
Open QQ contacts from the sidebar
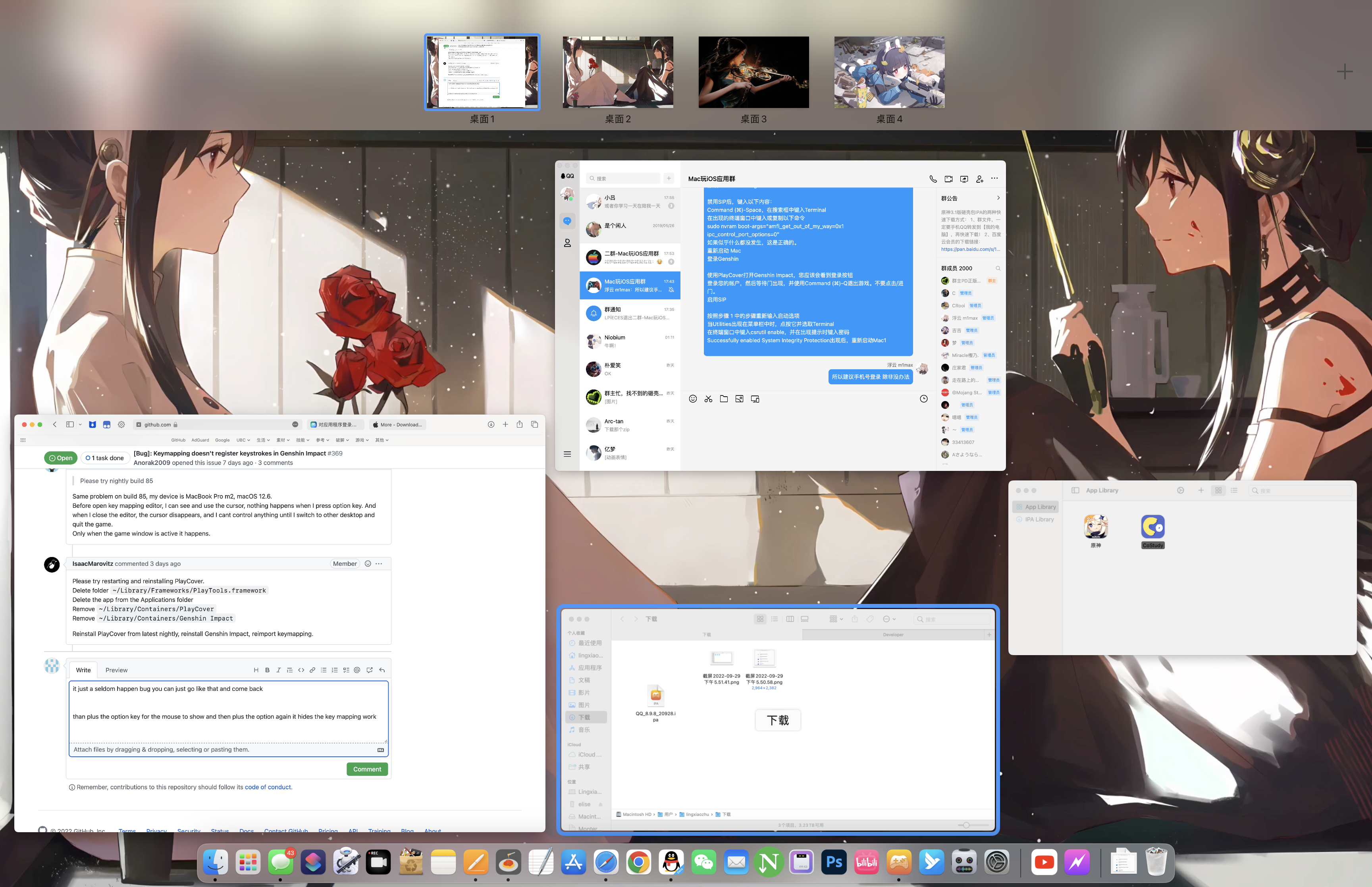click(x=567, y=243)
